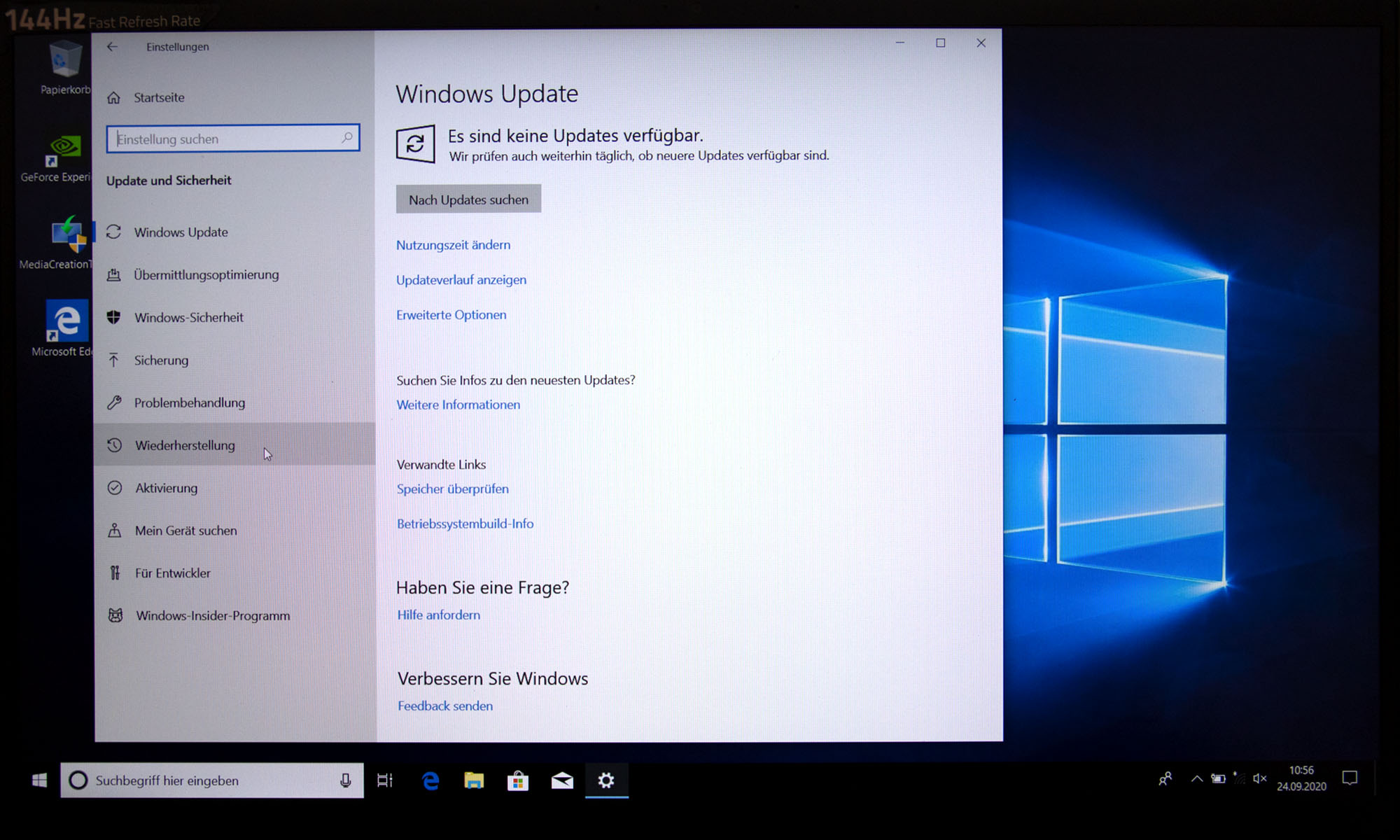Open Papierkorb on the desktop
The height and width of the screenshot is (840, 1400).
pyautogui.click(x=65, y=68)
